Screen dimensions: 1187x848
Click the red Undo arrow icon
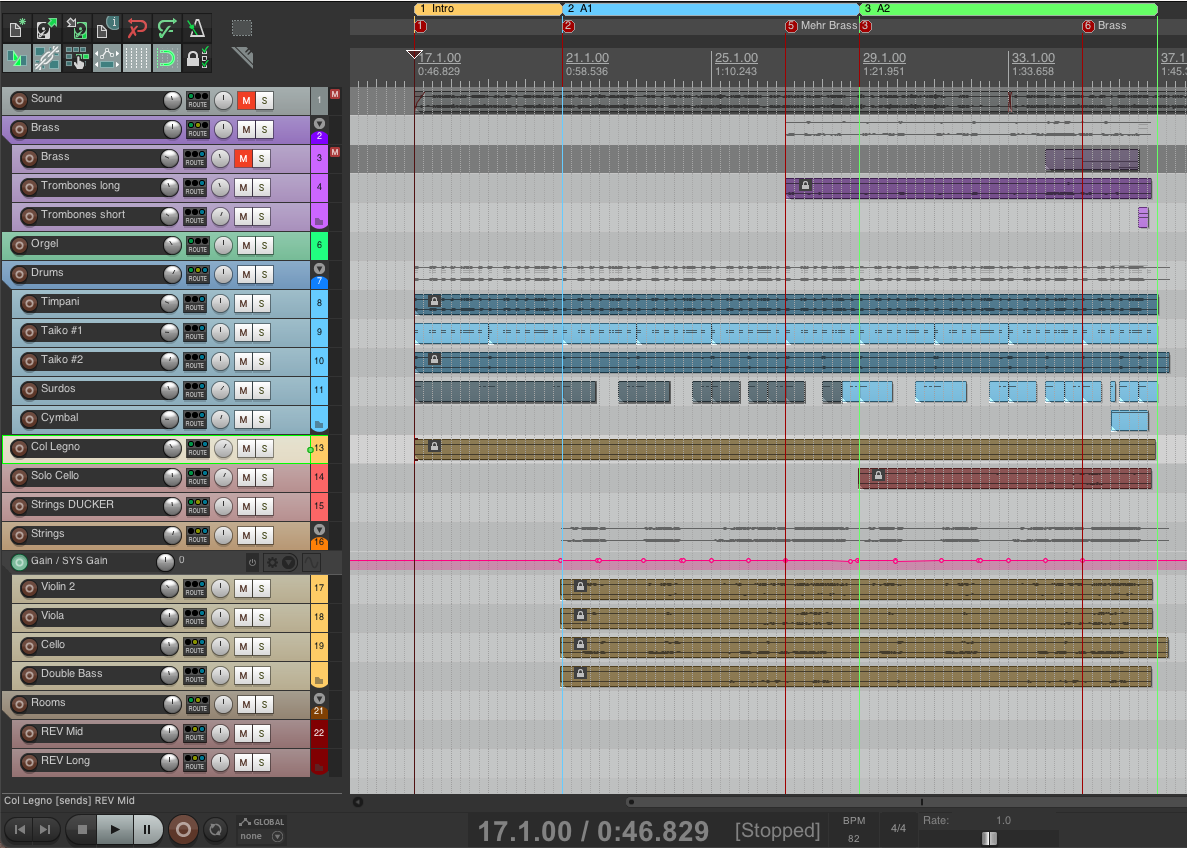tap(137, 28)
